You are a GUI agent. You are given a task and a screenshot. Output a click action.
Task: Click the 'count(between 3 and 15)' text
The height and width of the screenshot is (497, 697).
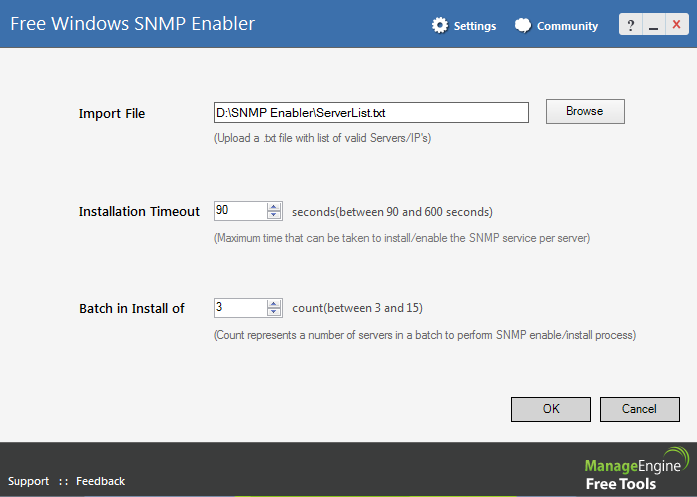click(357, 308)
